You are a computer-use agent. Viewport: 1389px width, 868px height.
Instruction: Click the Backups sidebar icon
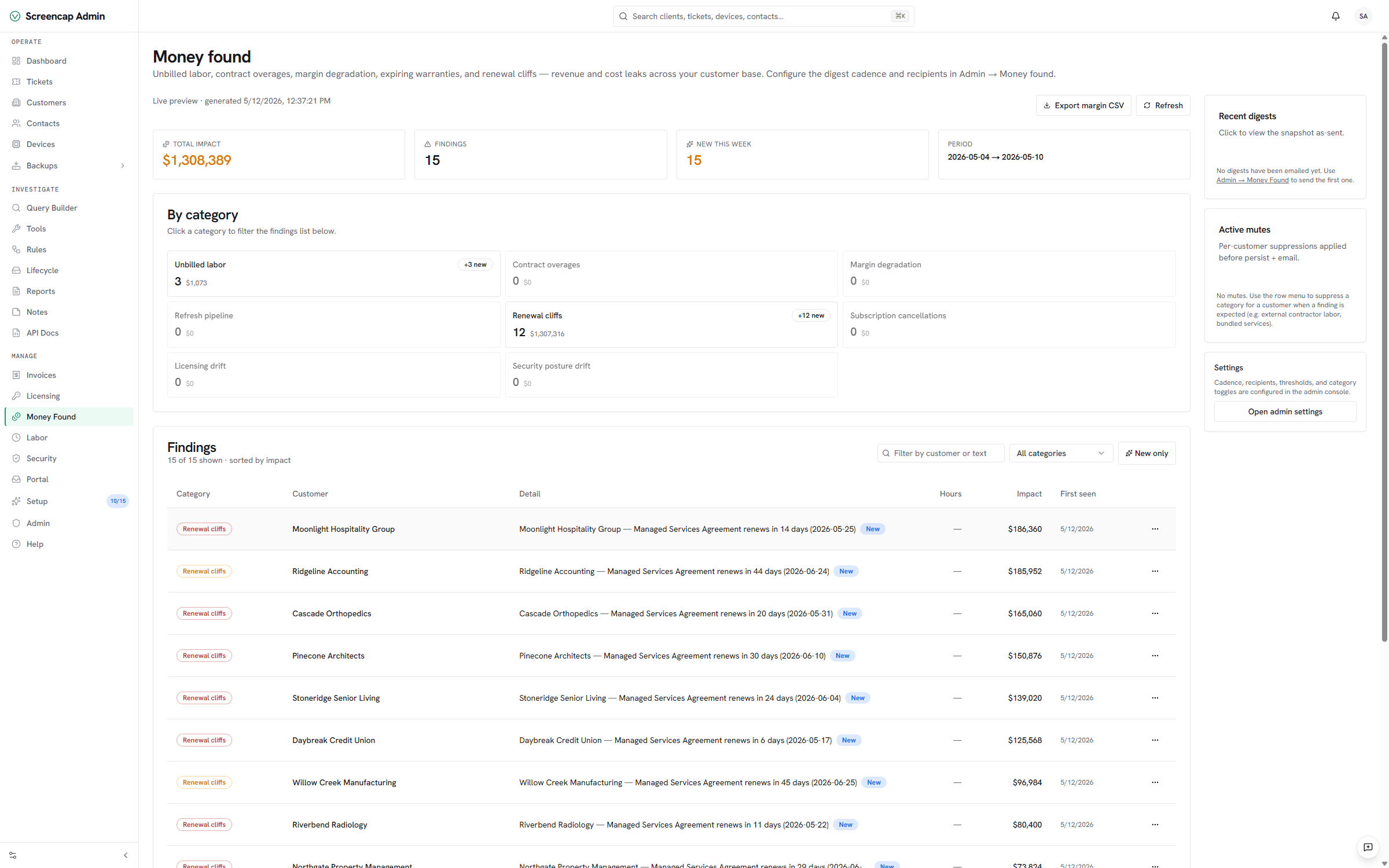[16, 165]
